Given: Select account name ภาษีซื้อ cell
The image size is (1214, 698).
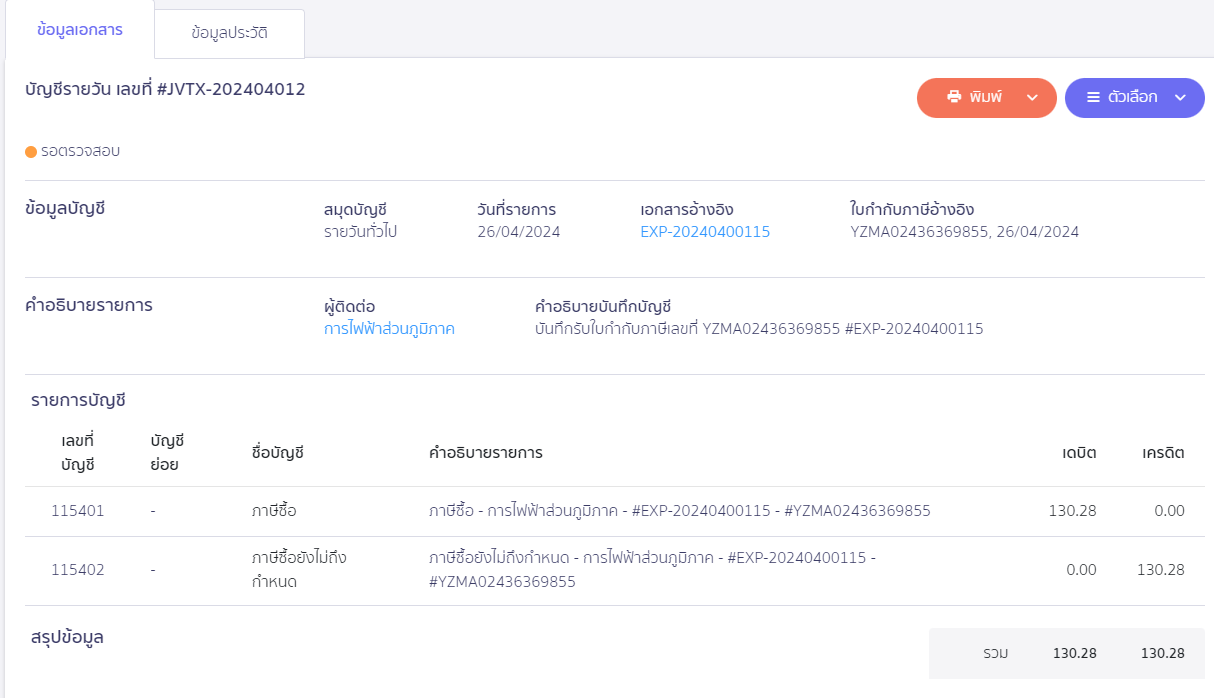Looking at the screenshot, I should pyautogui.click(x=274, y=511).
